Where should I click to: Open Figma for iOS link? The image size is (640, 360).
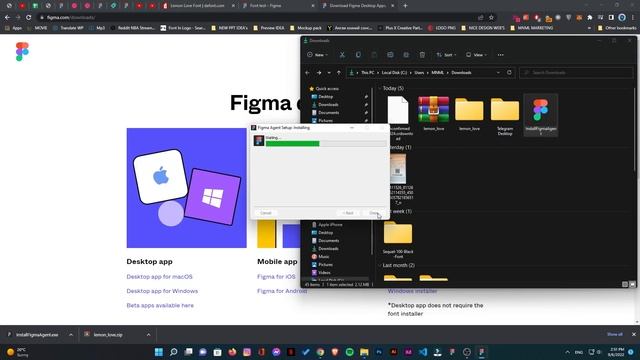(276, 277)
